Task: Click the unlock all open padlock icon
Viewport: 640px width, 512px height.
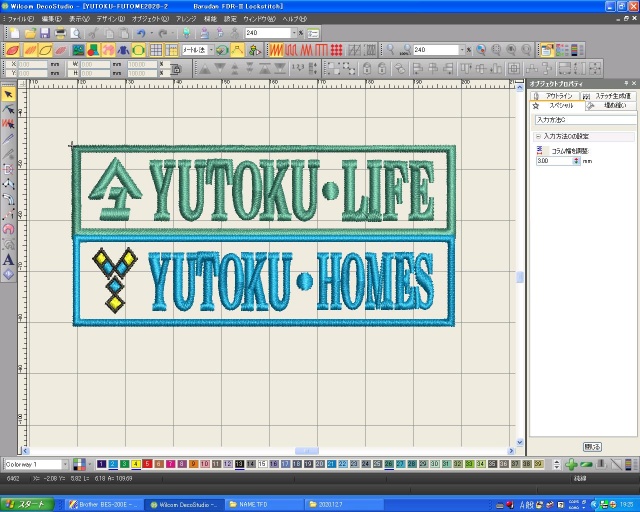Action: (x=382, y=68)
